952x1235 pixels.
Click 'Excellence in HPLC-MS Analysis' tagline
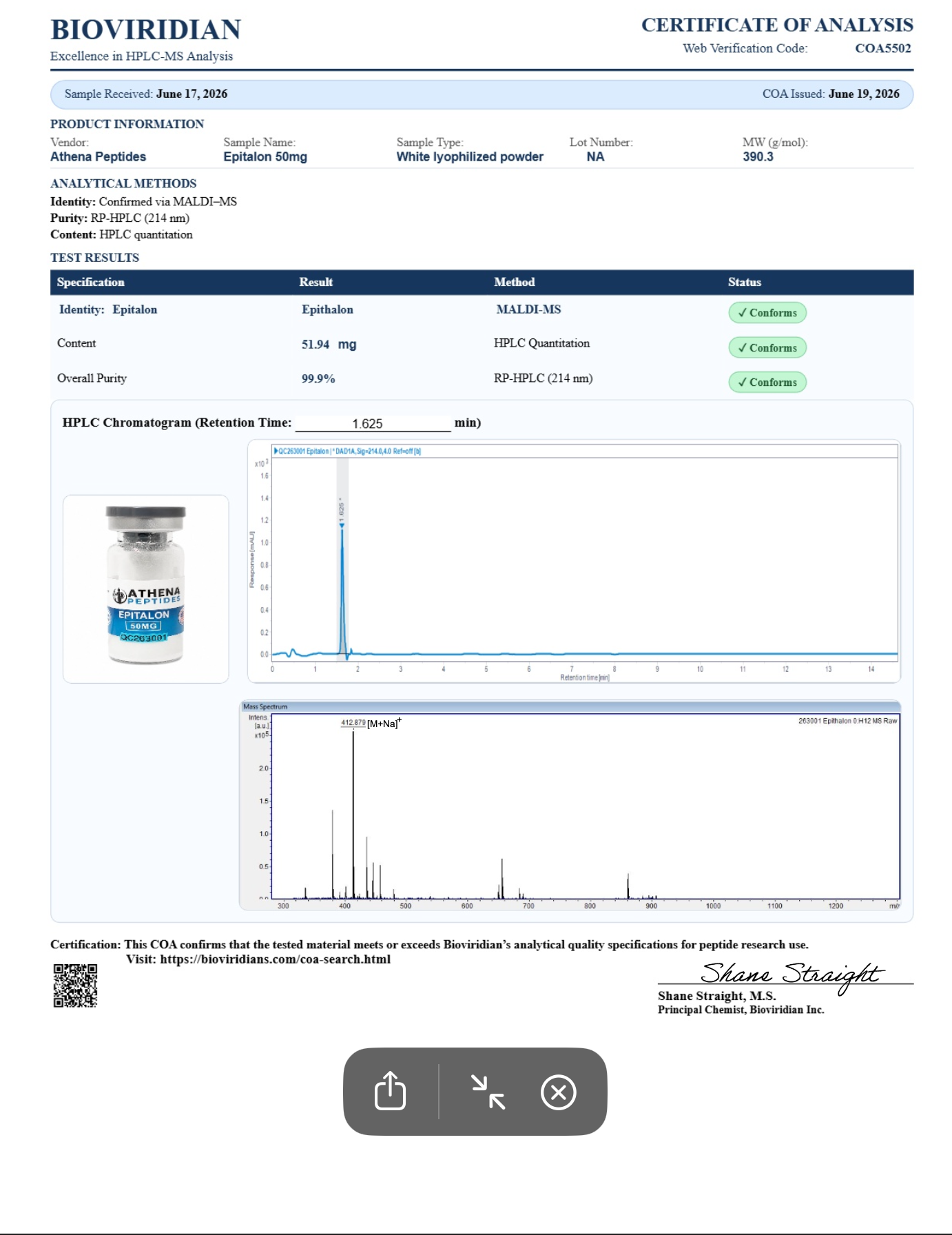(141, 57)
